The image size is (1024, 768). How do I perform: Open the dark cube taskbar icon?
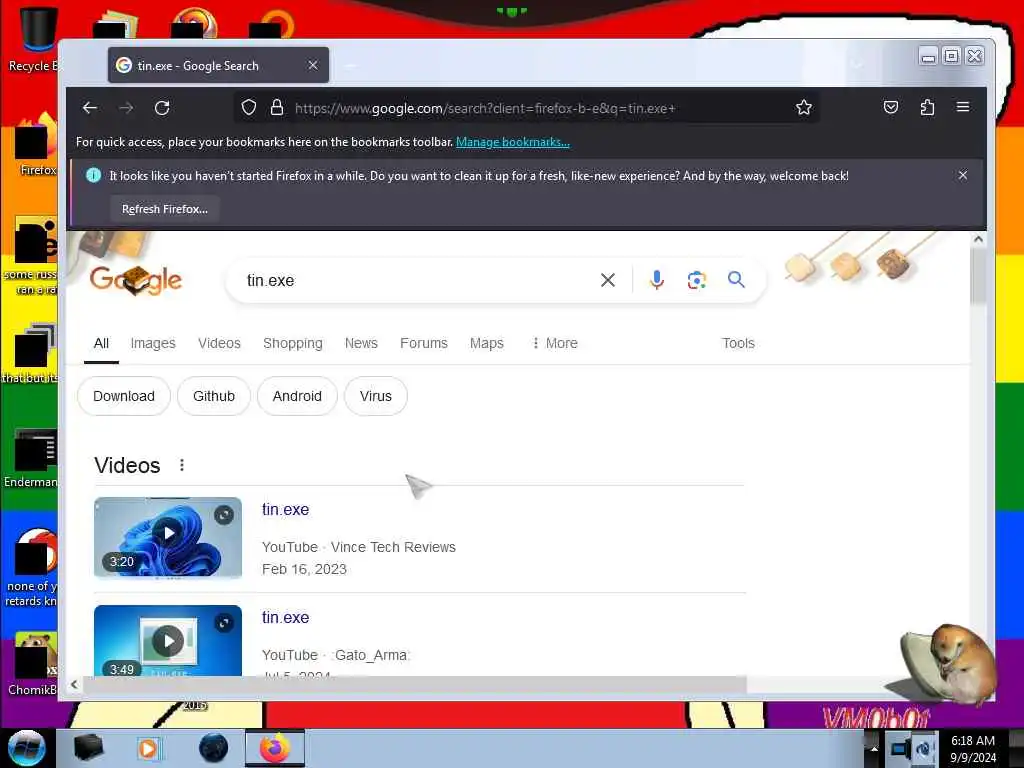88,748
